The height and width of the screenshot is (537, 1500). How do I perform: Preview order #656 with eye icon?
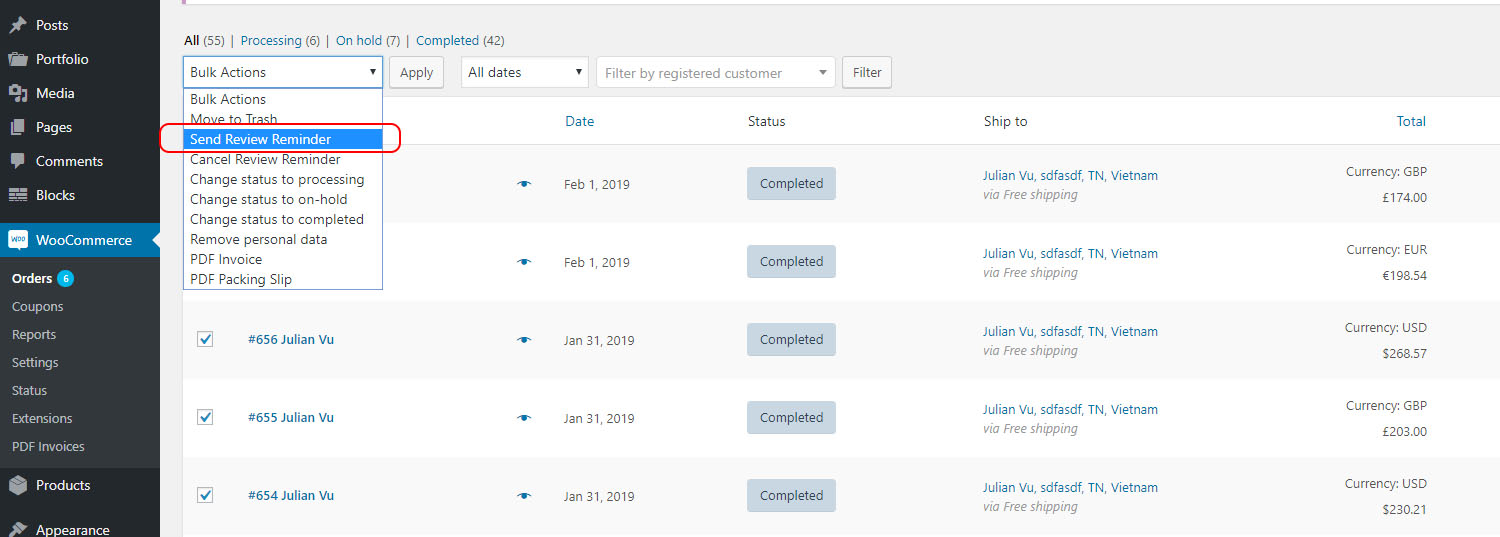(x=523, y=340)
